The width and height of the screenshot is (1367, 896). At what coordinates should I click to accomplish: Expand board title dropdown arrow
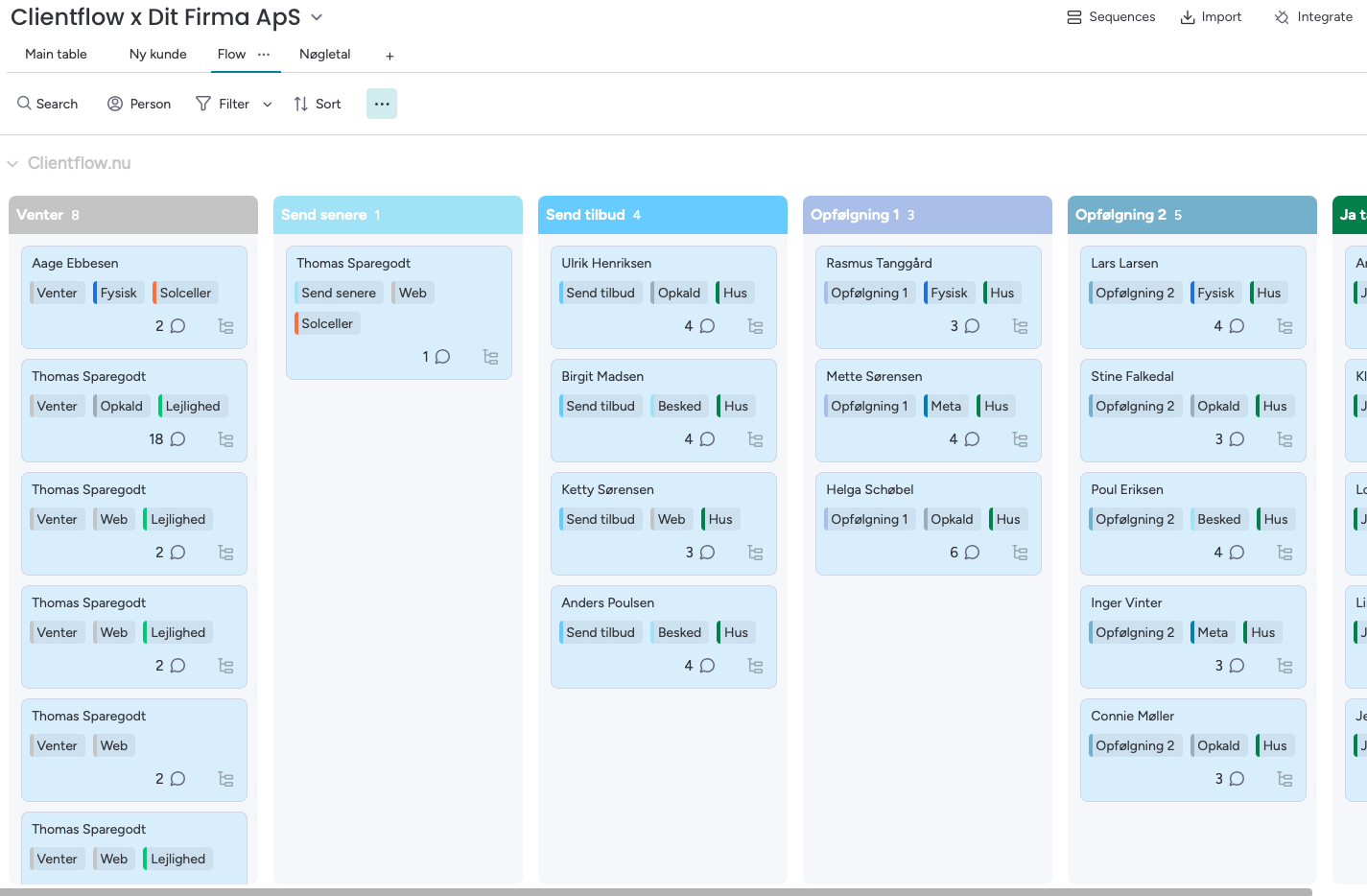tap(317, 17)
